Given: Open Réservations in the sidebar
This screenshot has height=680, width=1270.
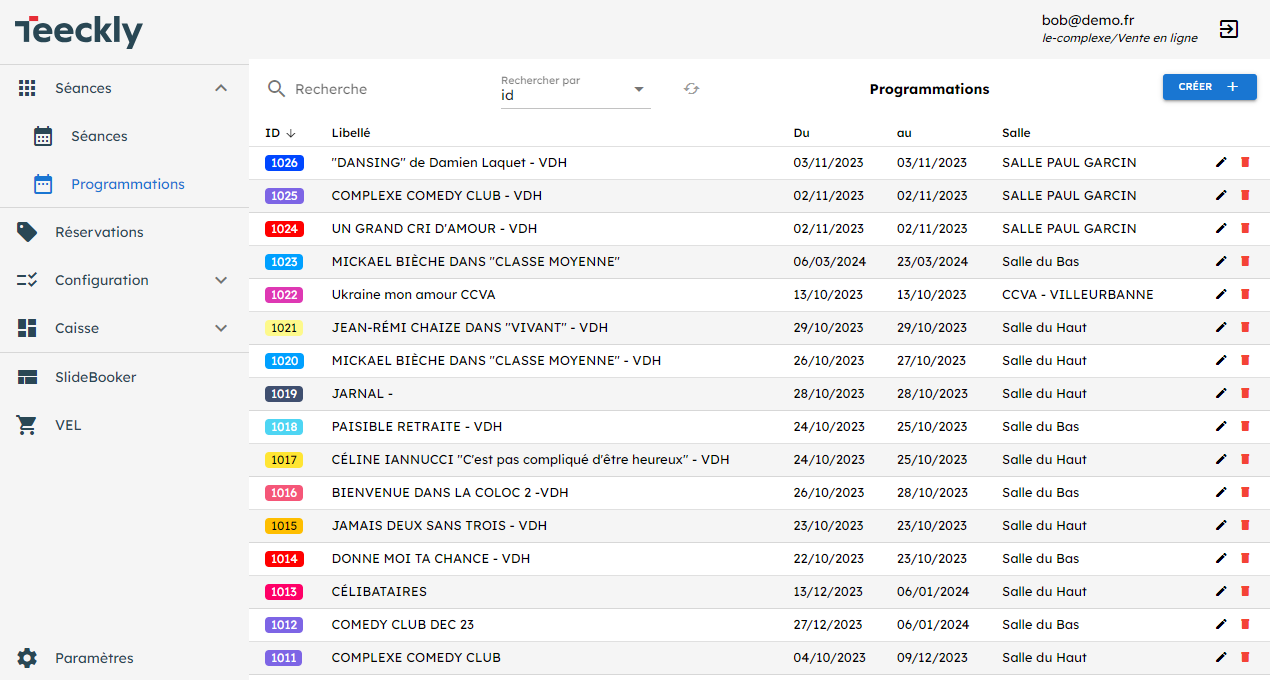Looking at the screenshot, I should (99, 232).
